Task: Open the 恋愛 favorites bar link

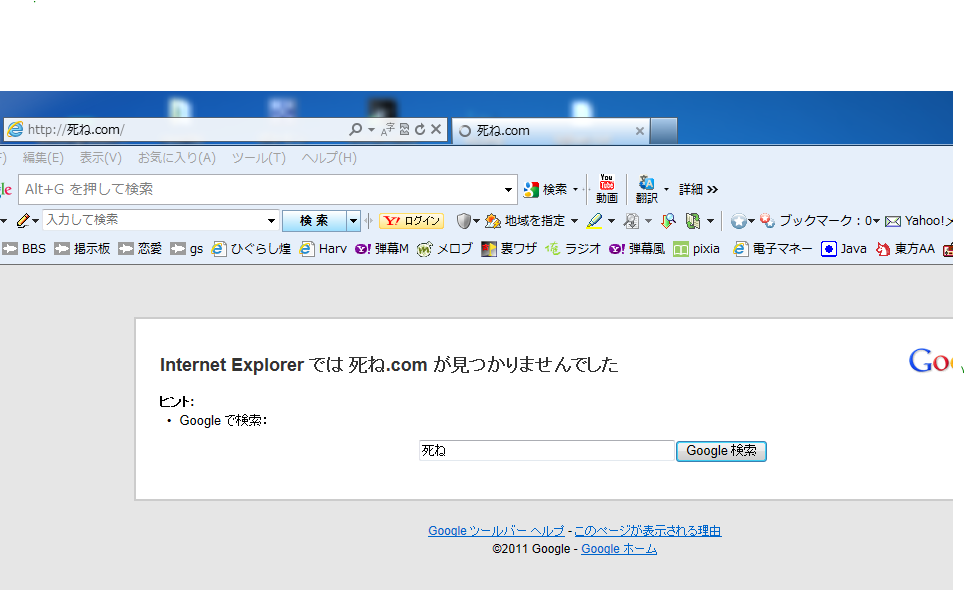Action: pyautogui.click(x=140, y=248)
